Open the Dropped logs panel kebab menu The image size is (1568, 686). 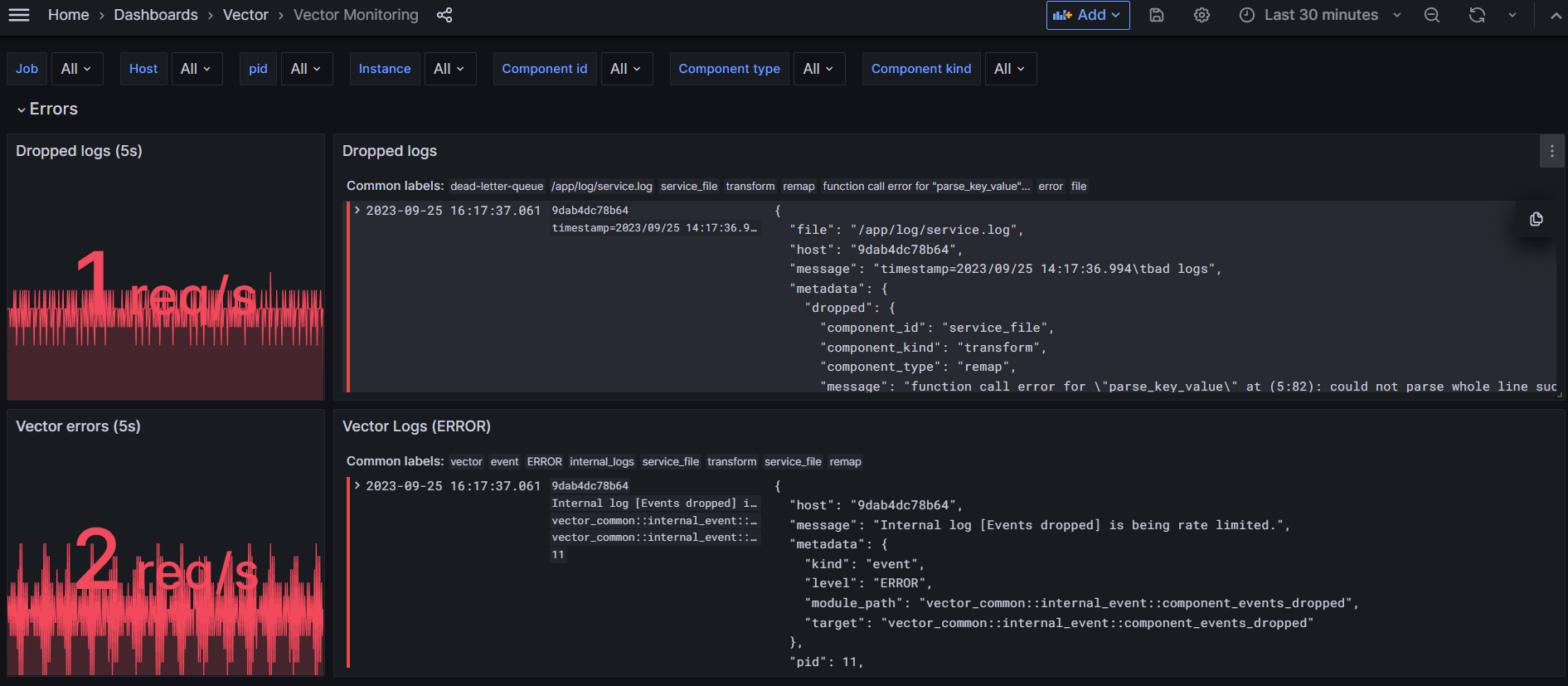click(x=1552, y=151)
